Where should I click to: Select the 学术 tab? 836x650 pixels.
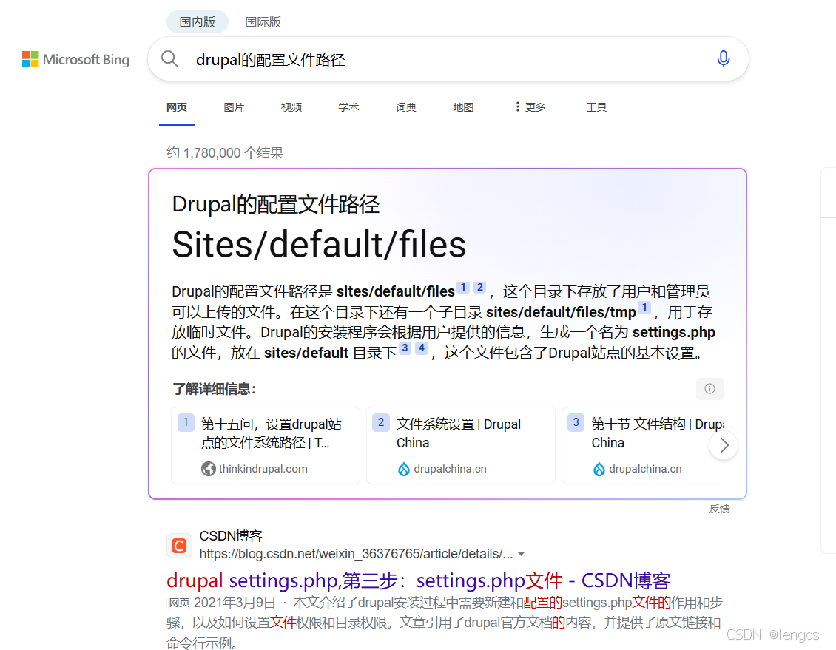[349, 107]
